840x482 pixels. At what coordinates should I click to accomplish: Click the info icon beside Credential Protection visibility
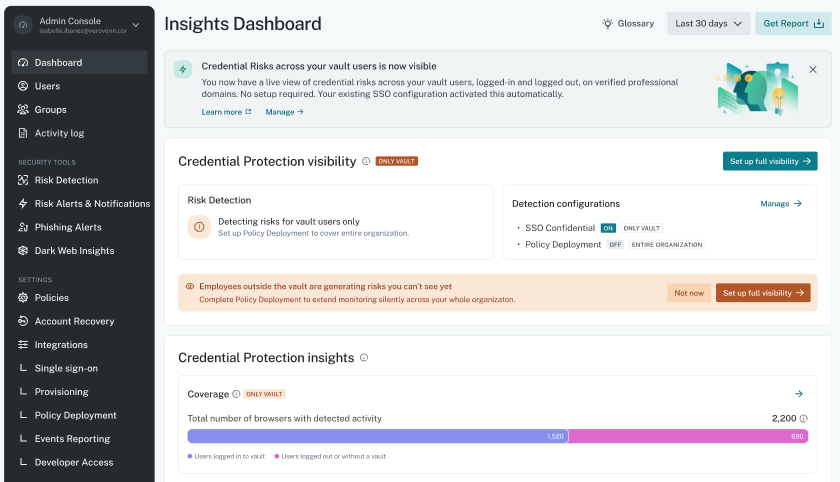[366, 161]
